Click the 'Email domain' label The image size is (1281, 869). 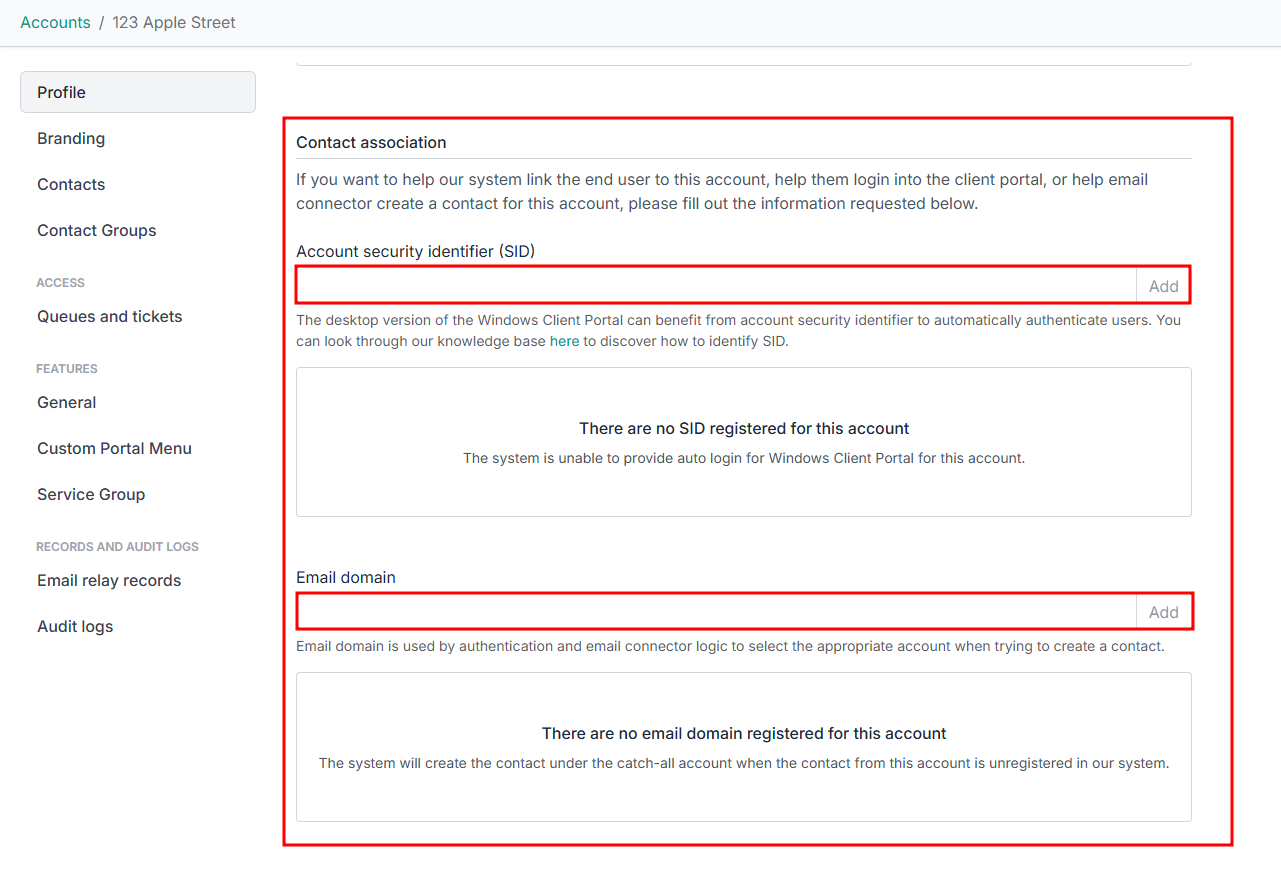pos(346,577)
